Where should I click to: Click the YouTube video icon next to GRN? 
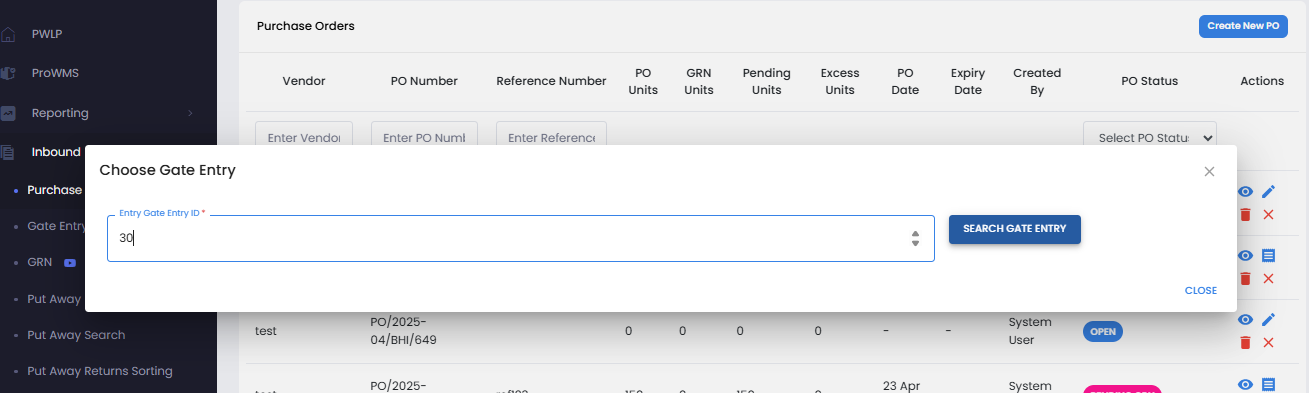point(70,262)
